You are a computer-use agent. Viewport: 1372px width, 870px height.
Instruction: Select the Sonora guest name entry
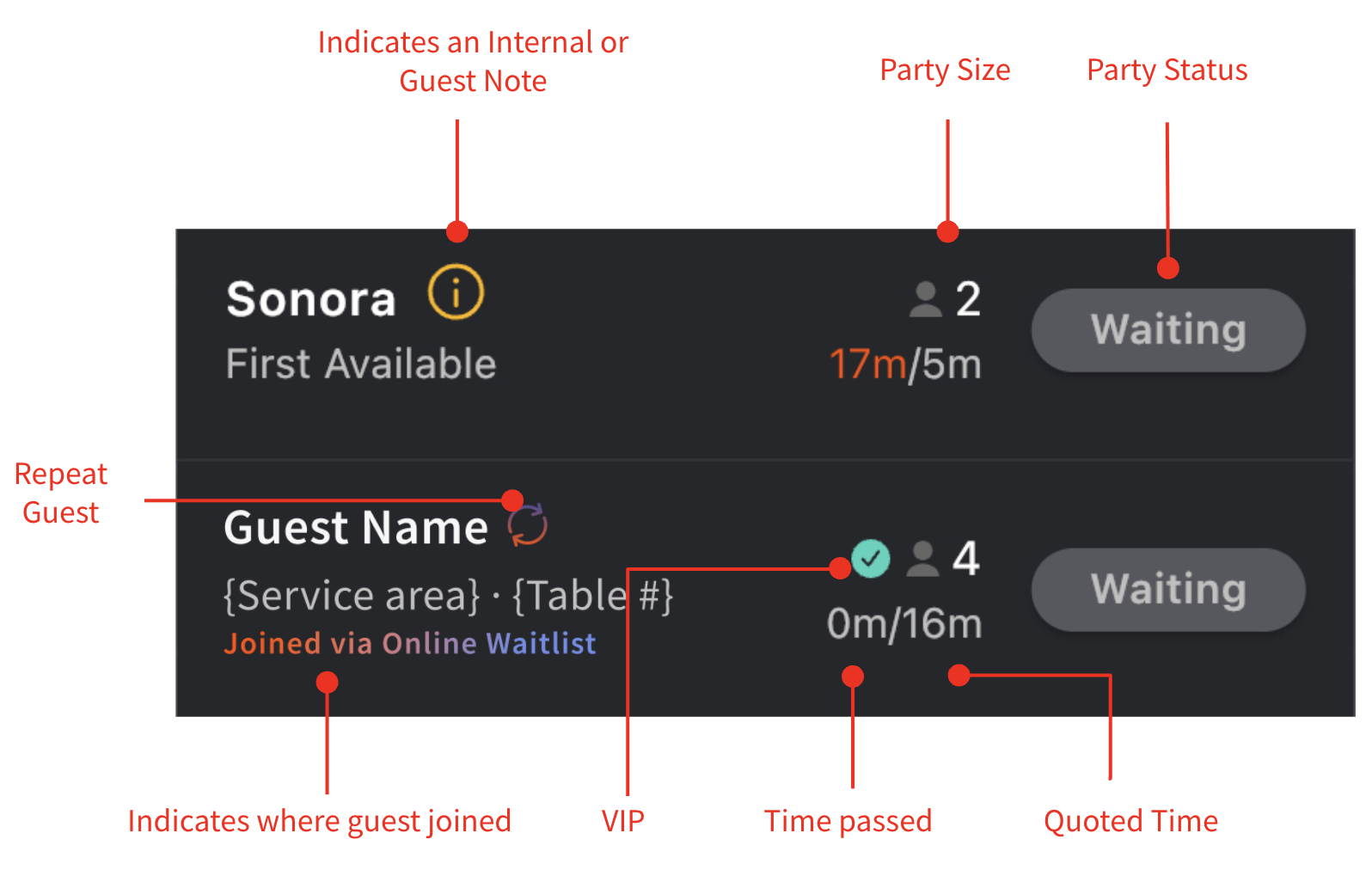(x=311, y=298)
